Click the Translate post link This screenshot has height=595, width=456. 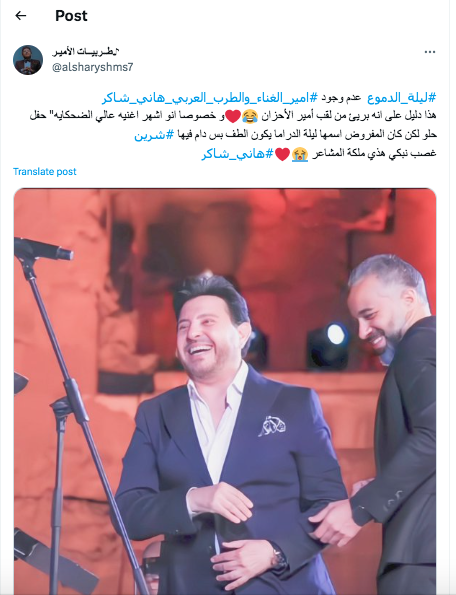pos(44,172)
